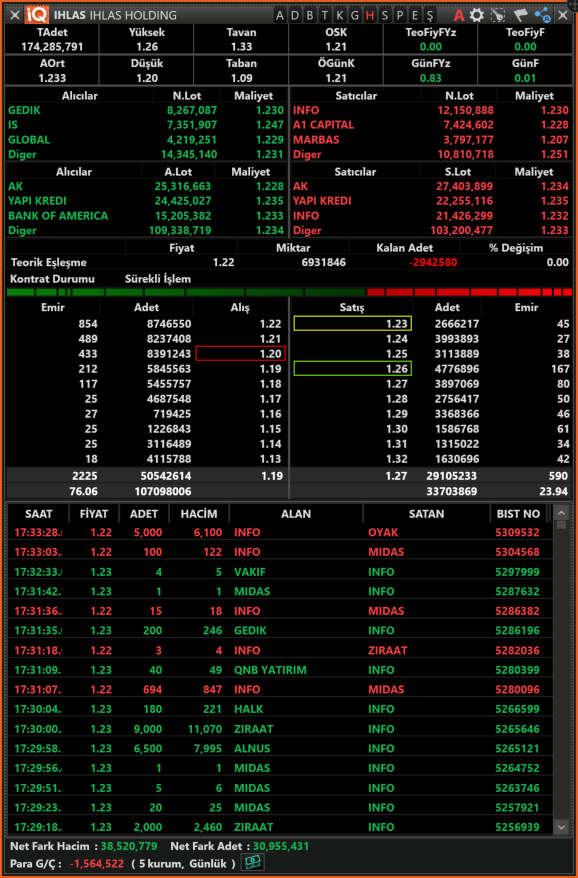This screenshot has width=578, height=878.
Task: Click the S.Lot column header
Action: click(x=458, y=172)
